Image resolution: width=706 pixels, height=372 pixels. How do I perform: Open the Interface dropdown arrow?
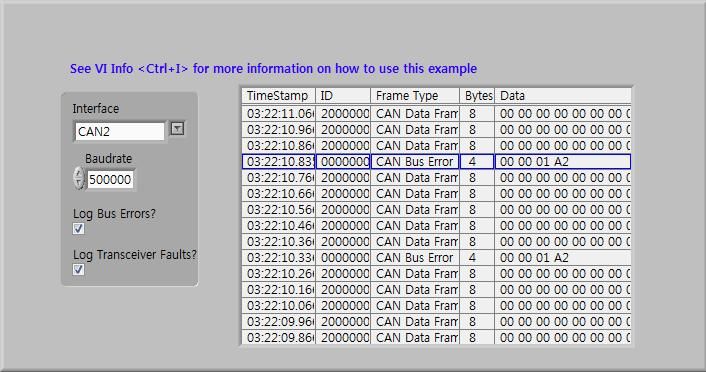pos(177,129)
